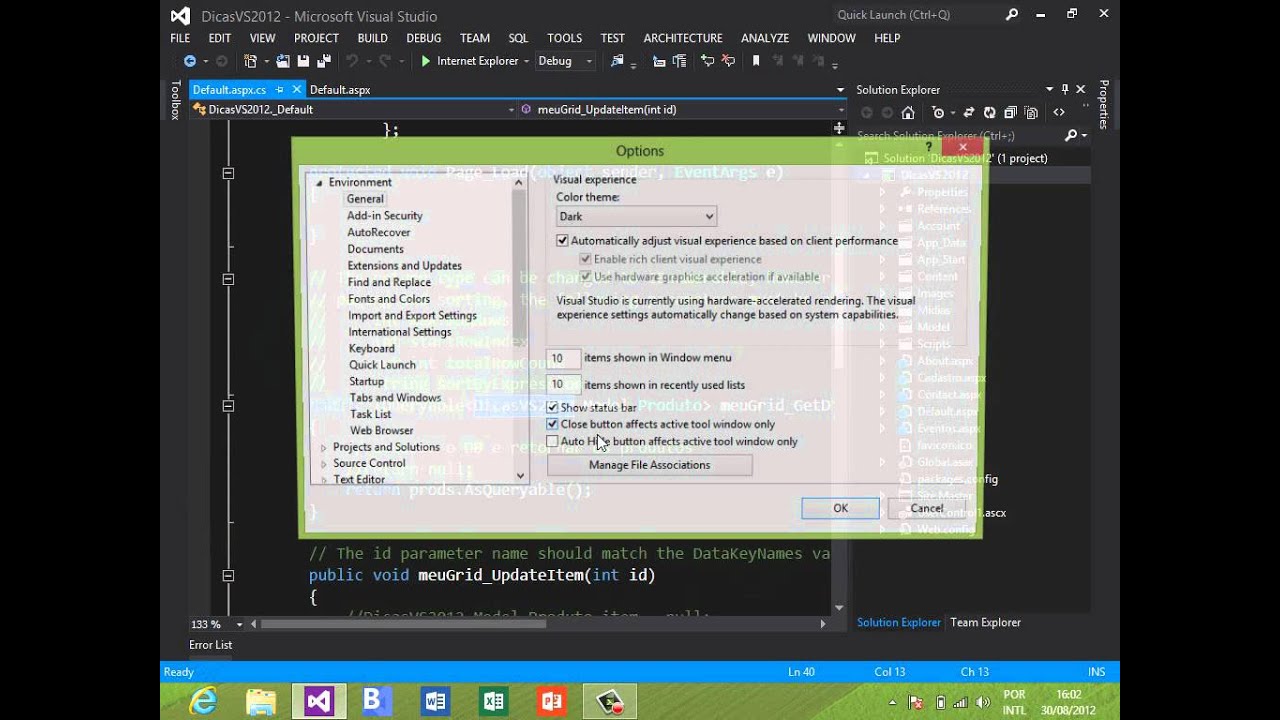Click Manage File Associations button
Screen dimensions: 1280x720
click(649, 465)
